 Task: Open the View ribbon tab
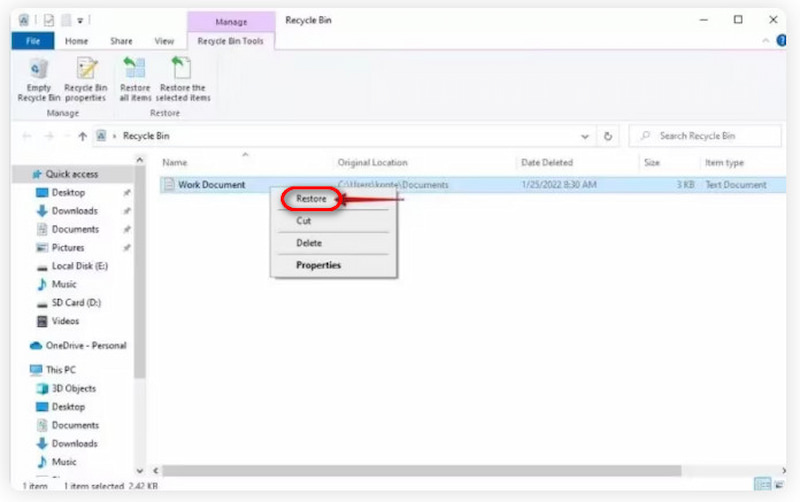(164, 41)
